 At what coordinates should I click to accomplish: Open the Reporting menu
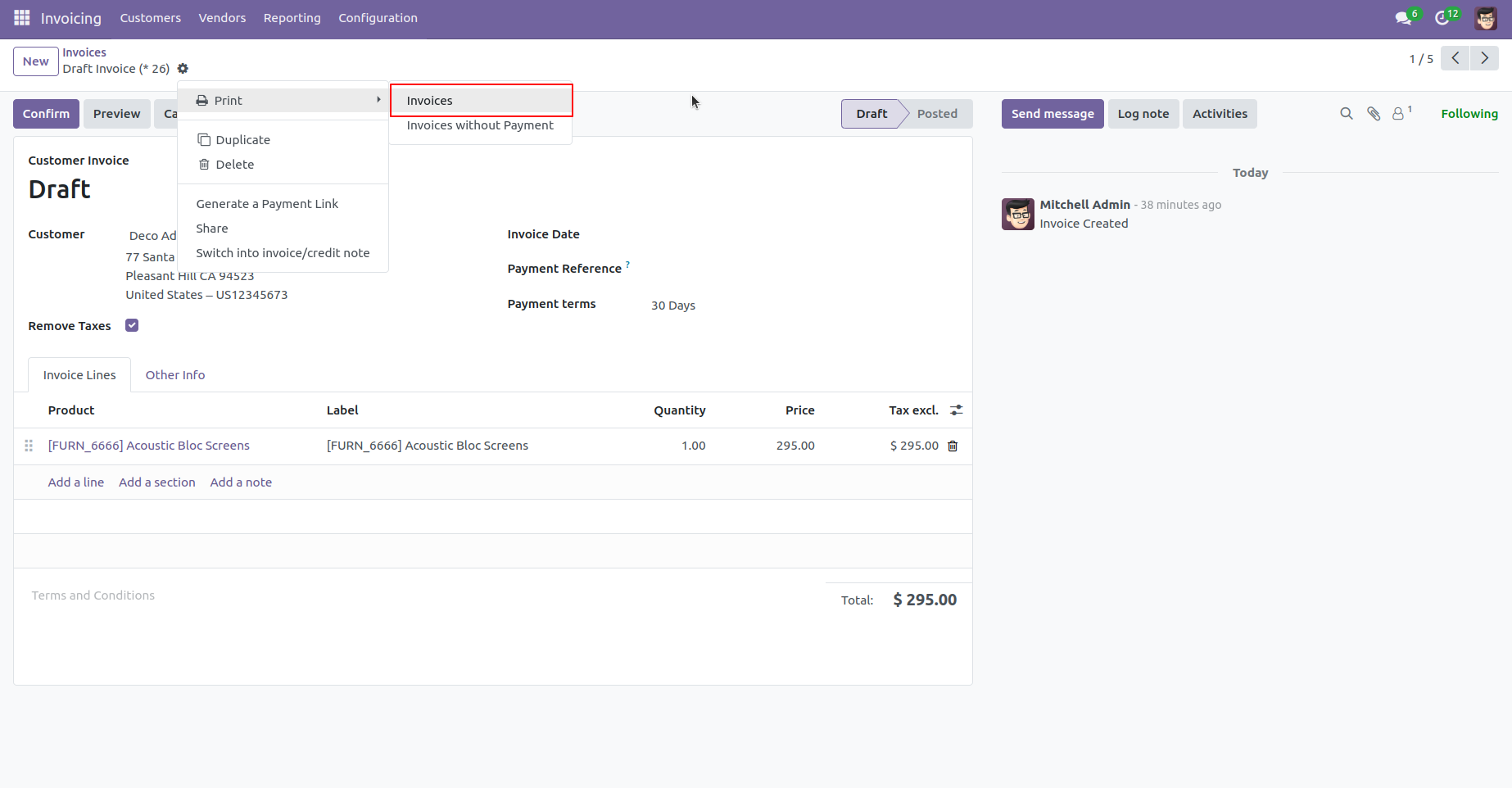coord(292,17)
